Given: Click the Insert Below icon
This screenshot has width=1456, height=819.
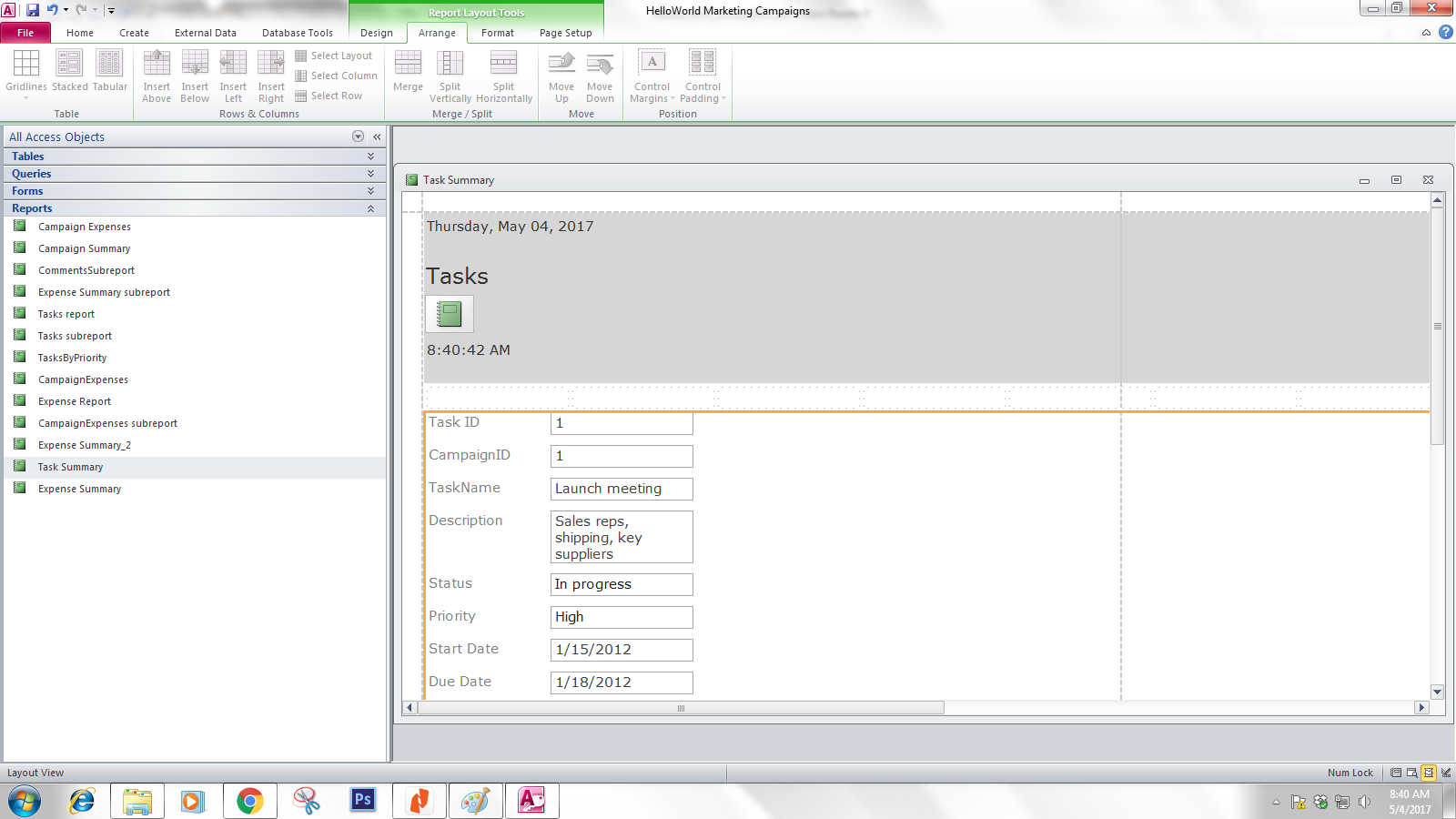Looking at the screenshot, I should [x=195, y=73].
